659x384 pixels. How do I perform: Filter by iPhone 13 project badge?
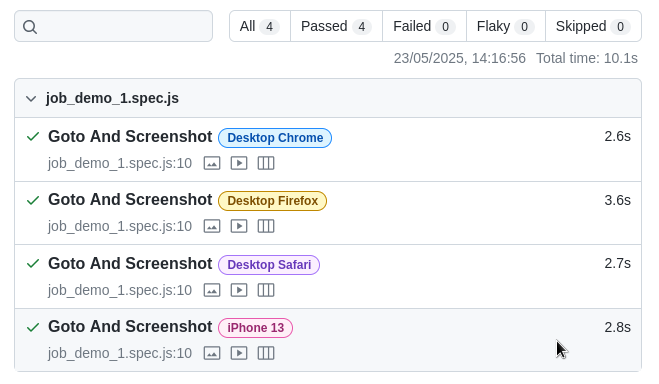pyautogui.click(x=256, y=328)
